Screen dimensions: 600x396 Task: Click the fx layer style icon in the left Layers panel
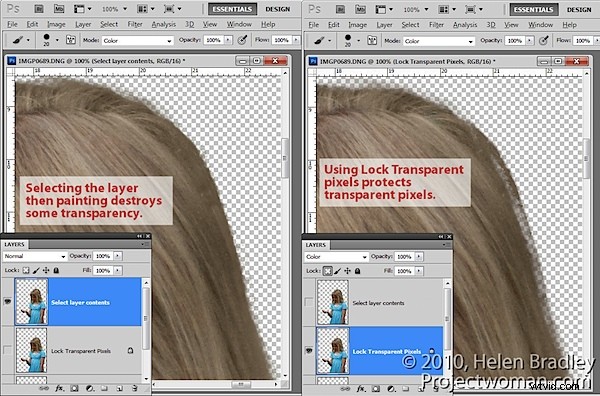[59, 388]
